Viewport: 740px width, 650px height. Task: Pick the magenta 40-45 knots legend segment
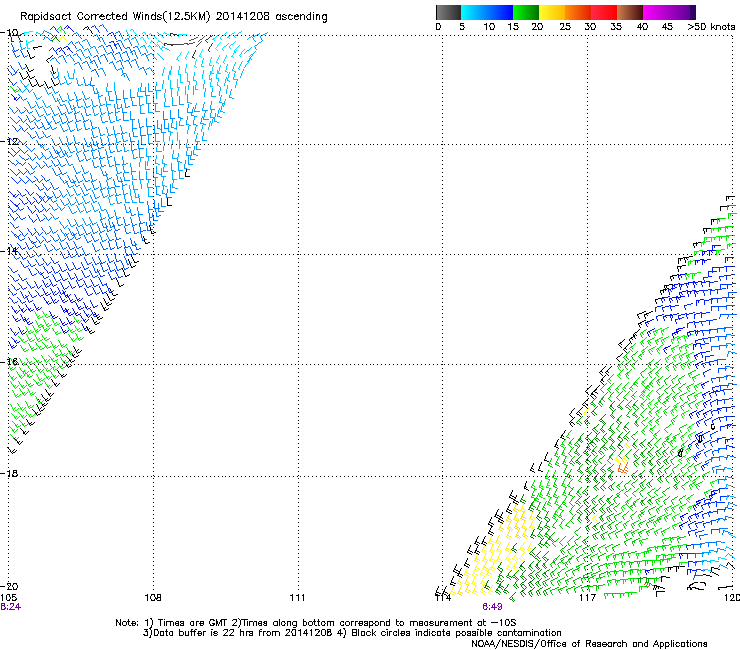coord(656,12)
